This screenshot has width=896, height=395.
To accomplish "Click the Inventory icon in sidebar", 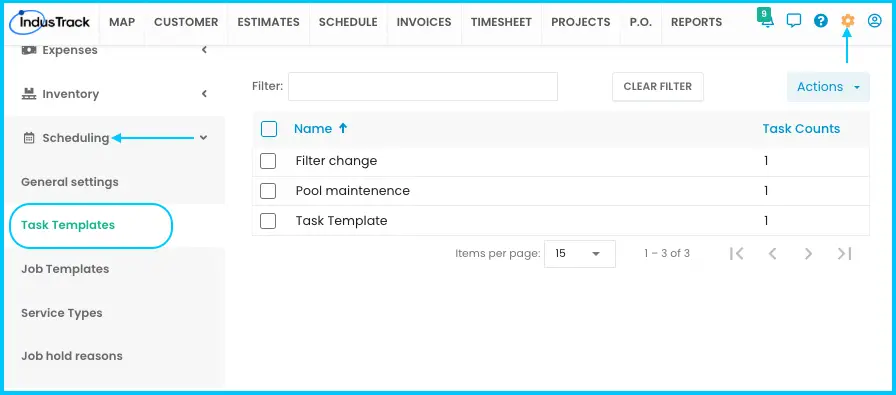I will click(29, 94).
